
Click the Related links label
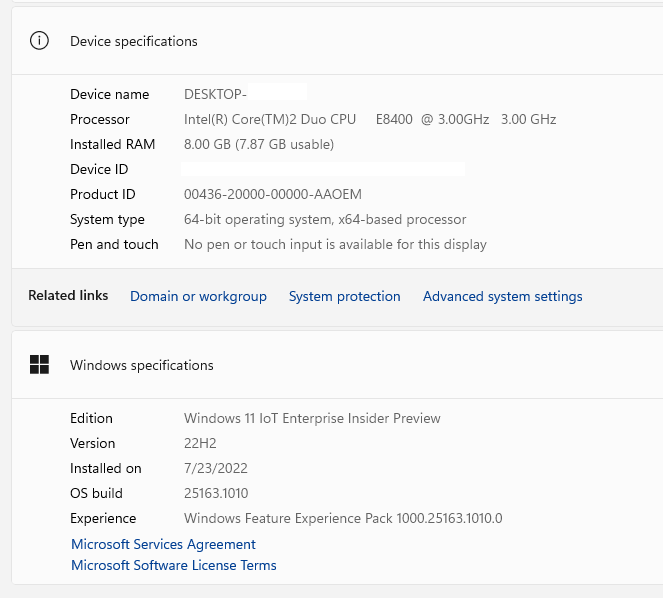click(68, 296)
